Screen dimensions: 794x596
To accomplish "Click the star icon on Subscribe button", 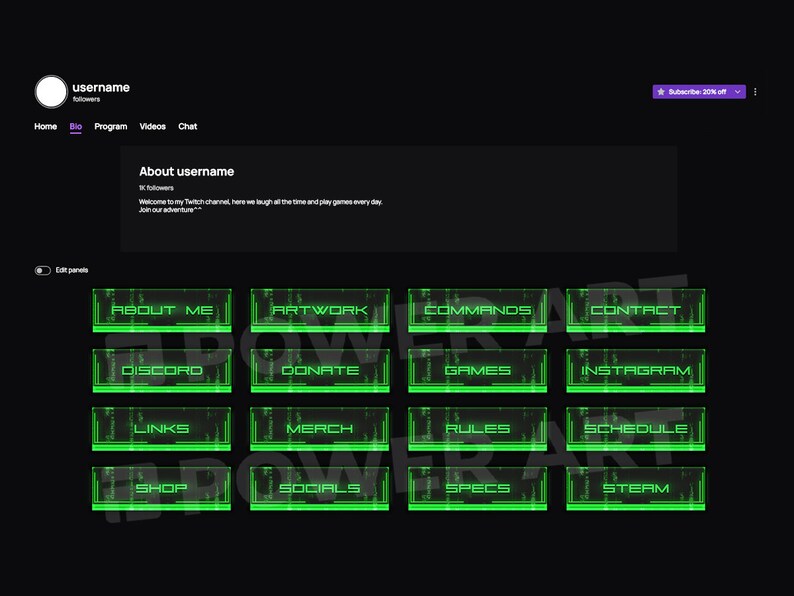I will 661,92.
